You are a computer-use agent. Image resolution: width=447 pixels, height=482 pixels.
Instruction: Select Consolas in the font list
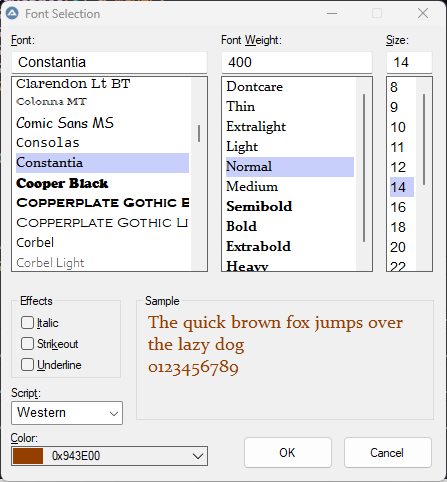point(102,143)
